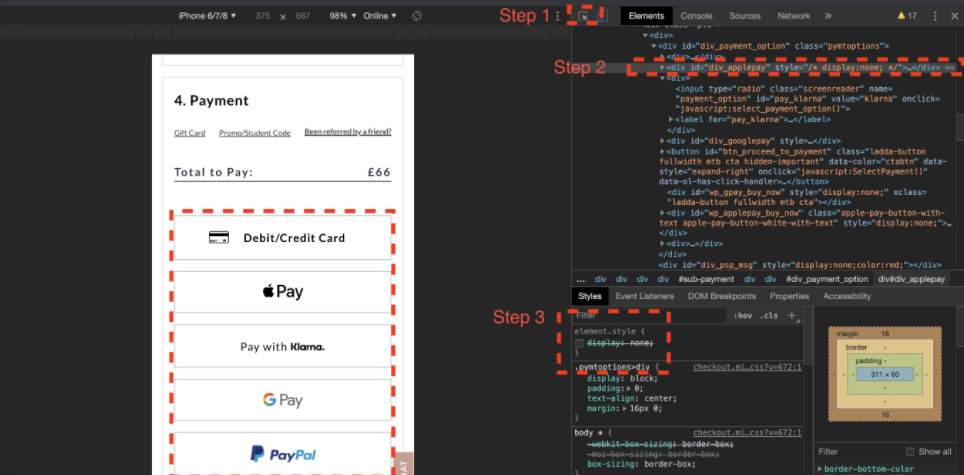Collapse the div_payment_option node
The width and height of the screenshot is (964, 475).
(x=654, y=46)
